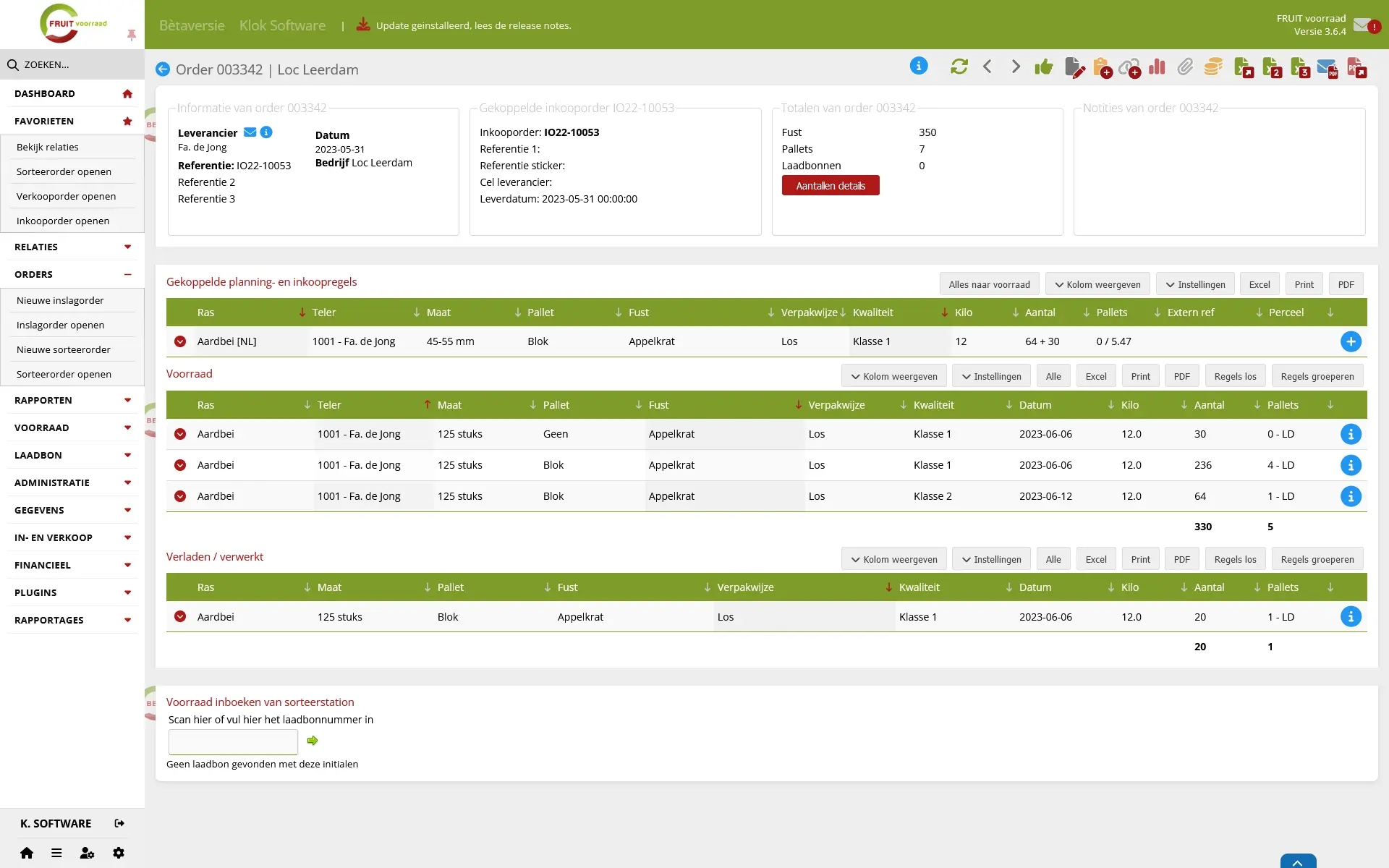This screenshot has height=868, width=1389.
Task: Click Regels los in Verladen section
Action: 1235,559
